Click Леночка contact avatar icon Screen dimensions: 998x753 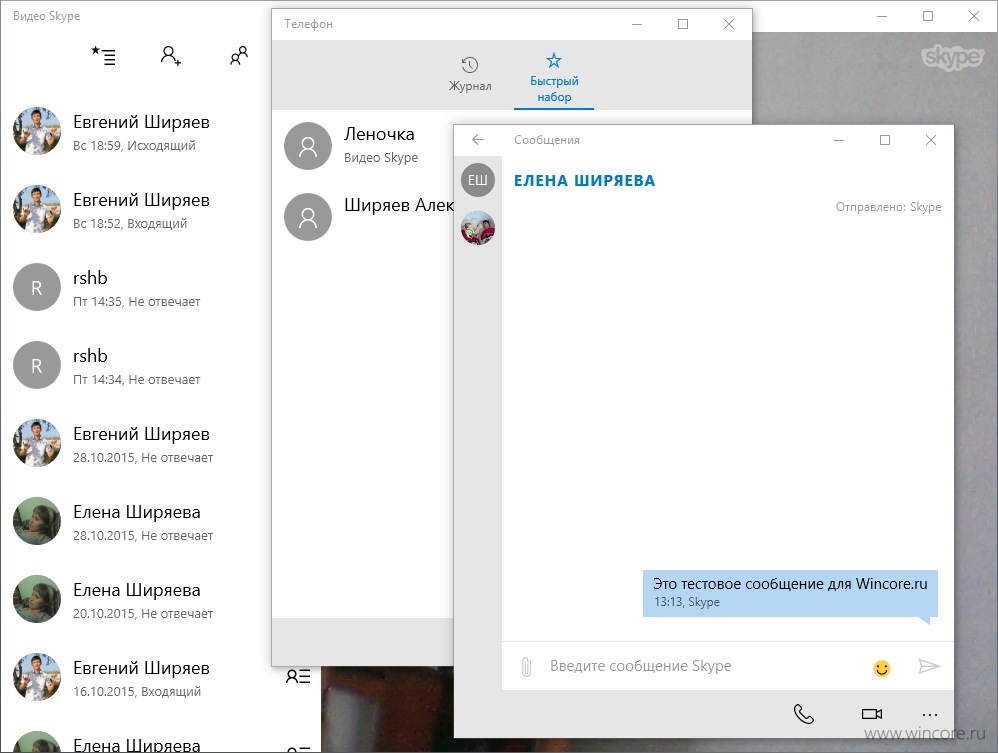click(308, 146)
